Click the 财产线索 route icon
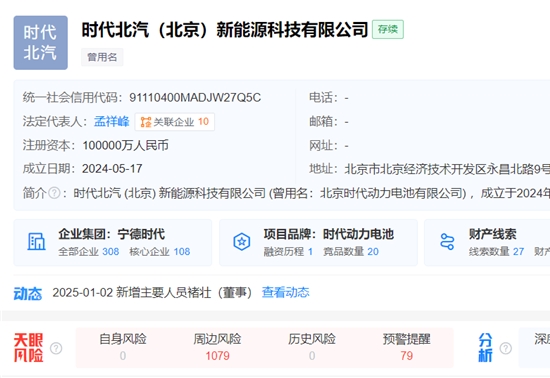 (447, 242)
